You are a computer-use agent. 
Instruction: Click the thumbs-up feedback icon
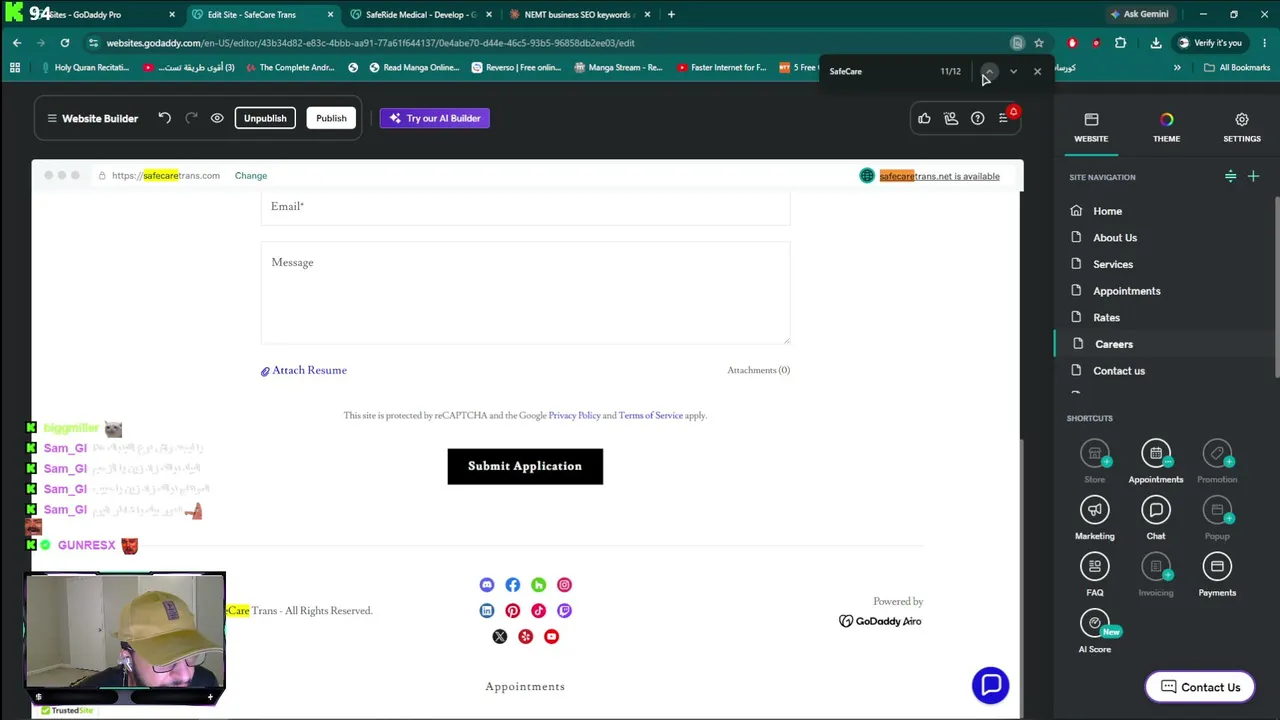[924, 118]
